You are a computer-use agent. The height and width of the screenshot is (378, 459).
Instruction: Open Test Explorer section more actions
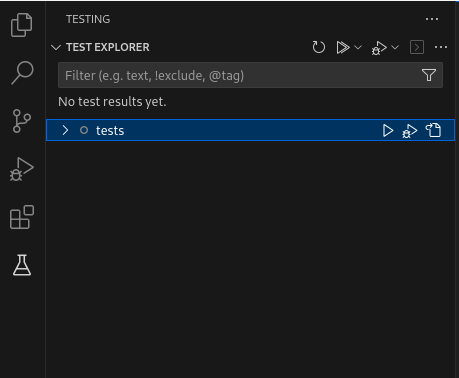(x=441, y=47)
